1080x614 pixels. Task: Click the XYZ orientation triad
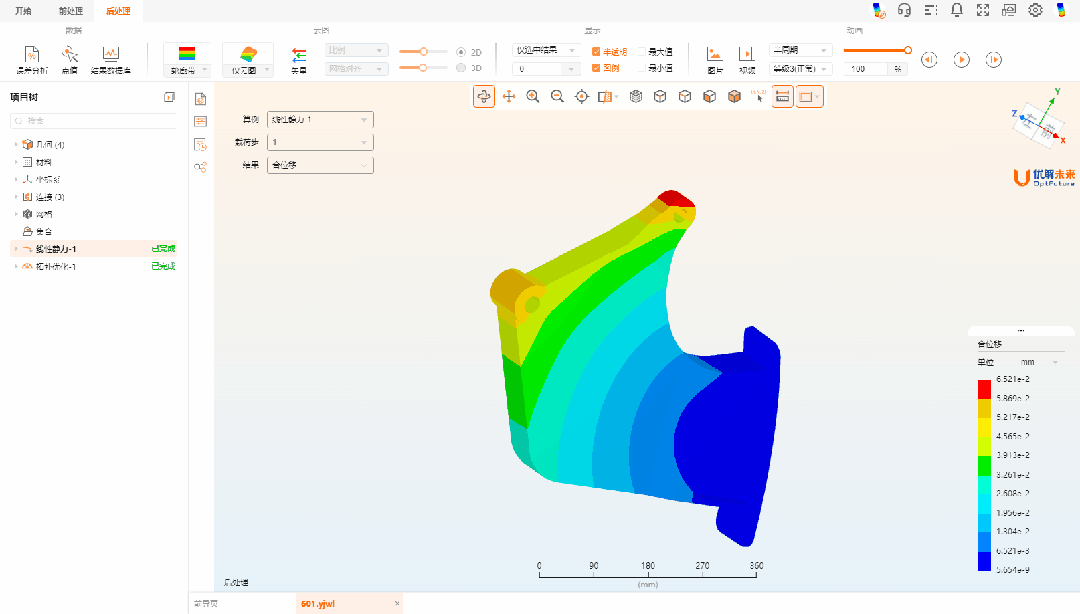(1039, 121)
